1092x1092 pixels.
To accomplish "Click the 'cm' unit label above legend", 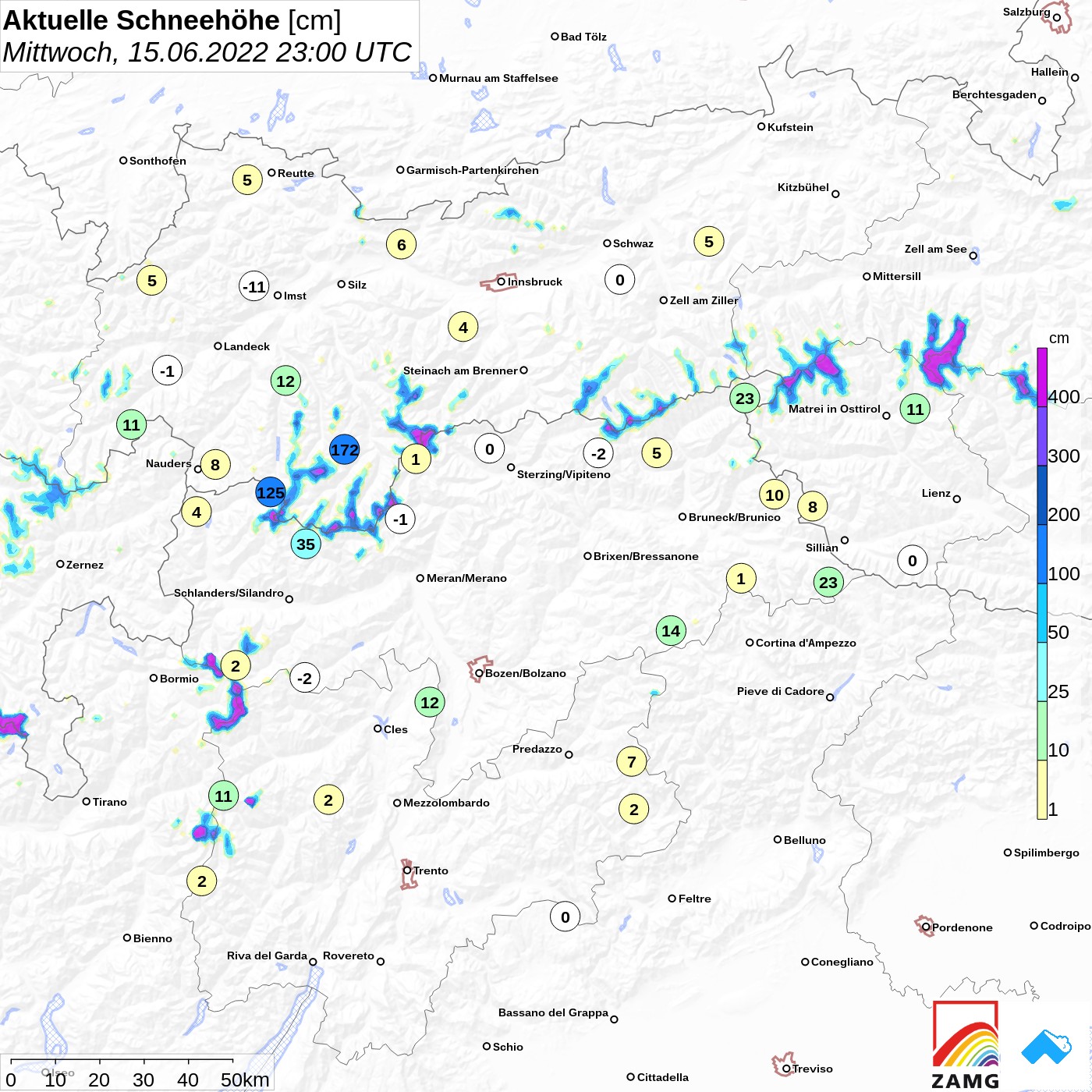I will (x=1059, y=339).
